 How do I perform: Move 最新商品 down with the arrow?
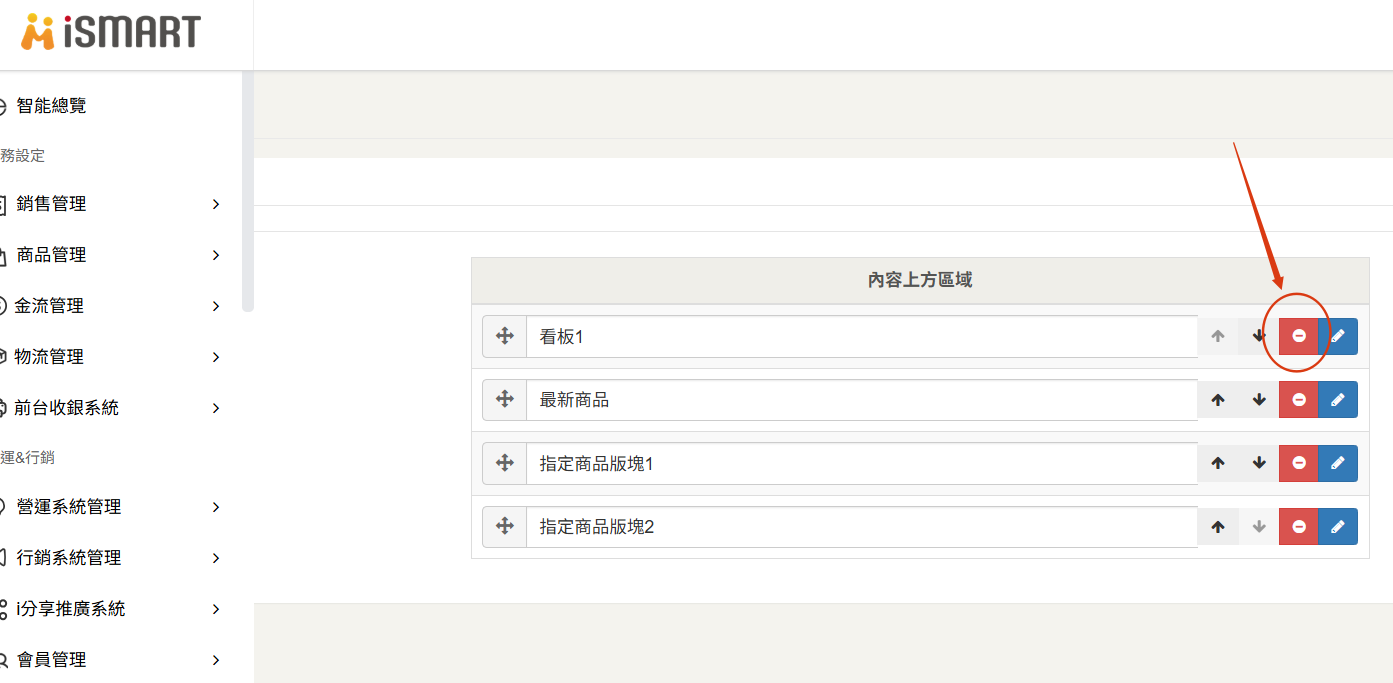pos(1259,400)
